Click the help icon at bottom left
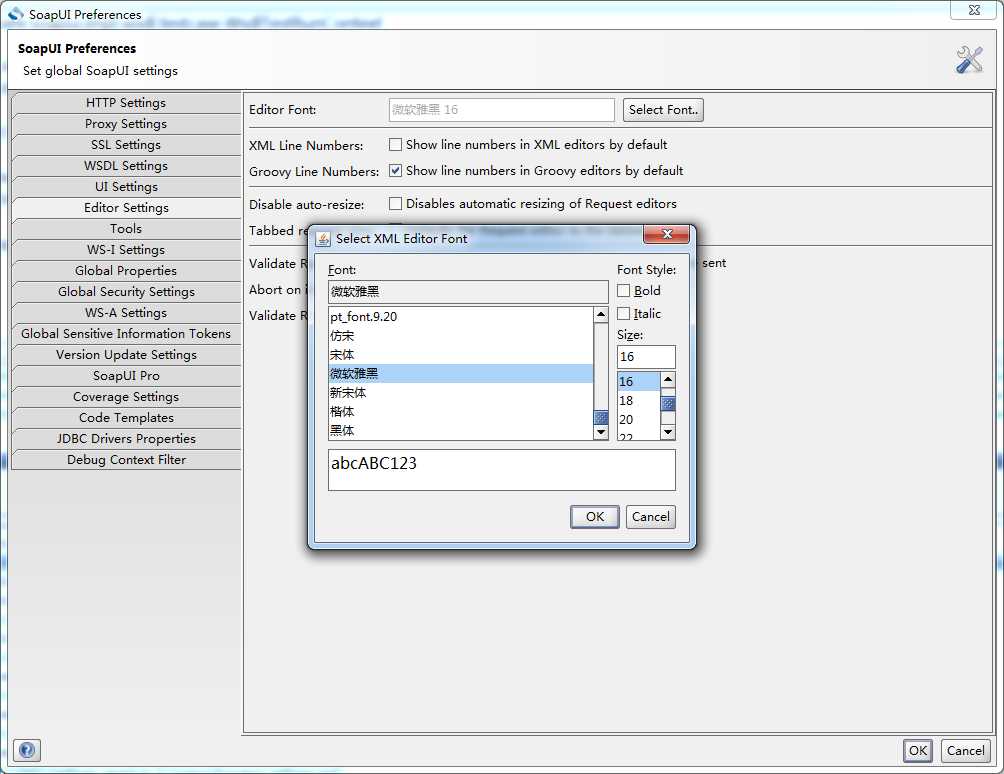 tap(27, 750)
